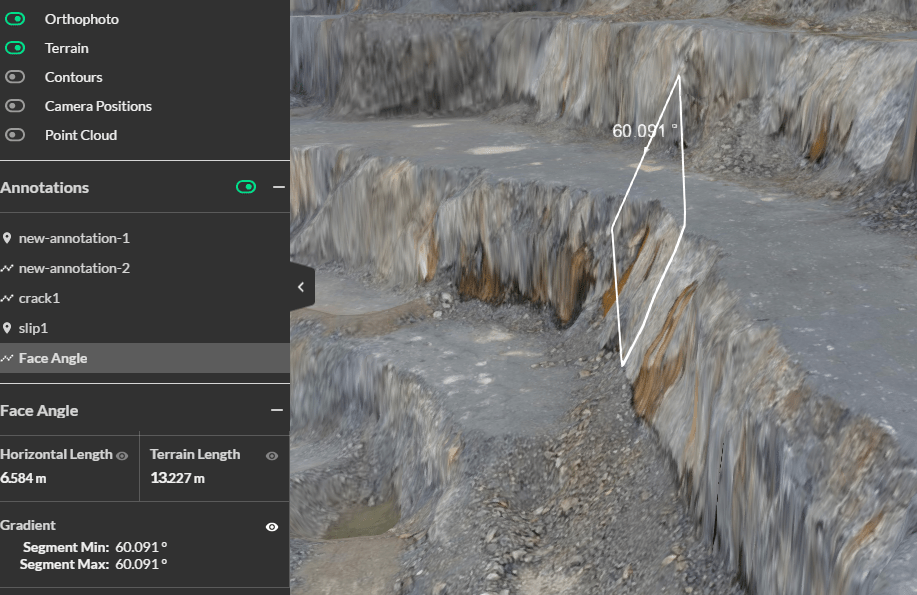Toggle the Gradient visibility eye icon

tap(271, 526)
